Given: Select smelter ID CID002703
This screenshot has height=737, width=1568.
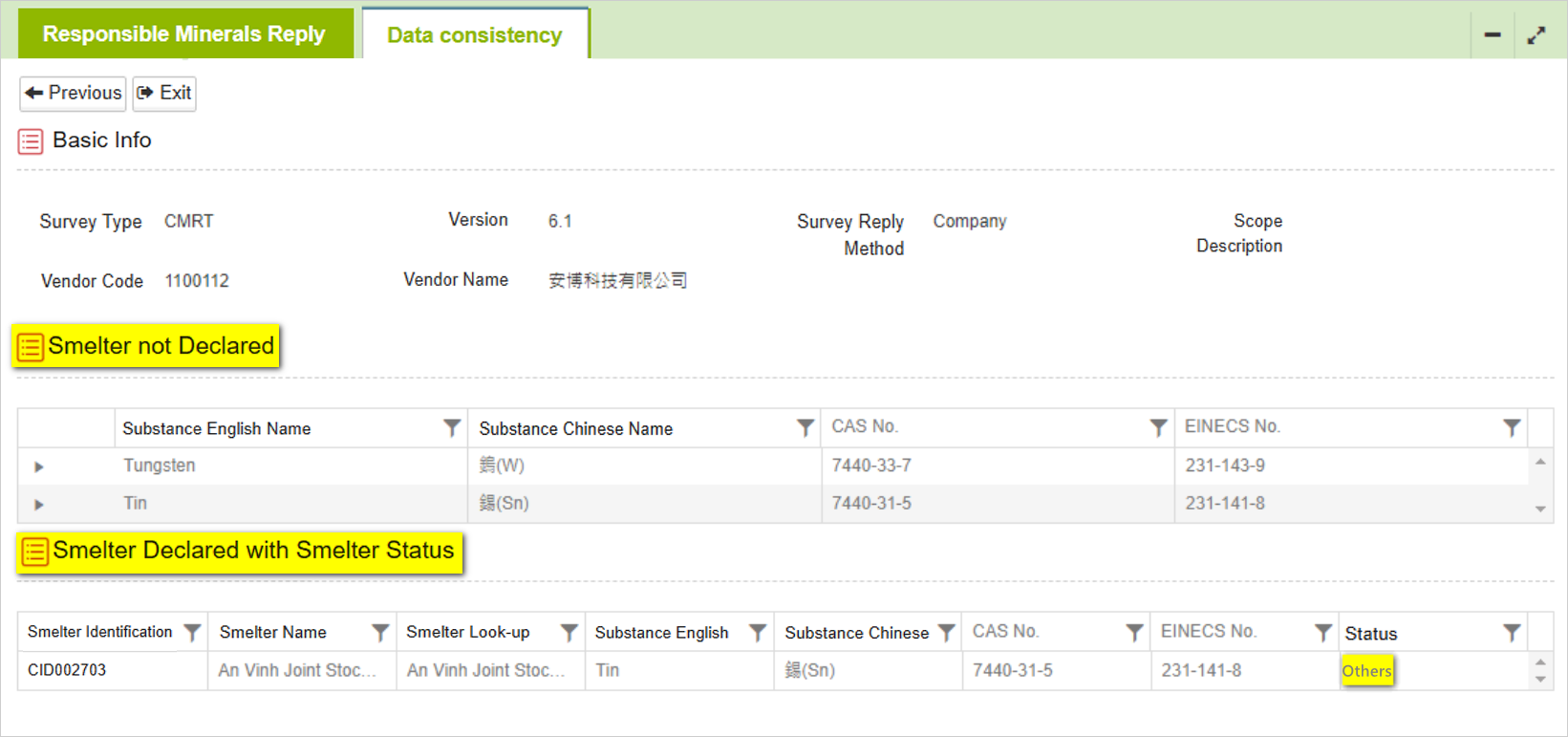Looking at the screenshot, I should point(67,670).
